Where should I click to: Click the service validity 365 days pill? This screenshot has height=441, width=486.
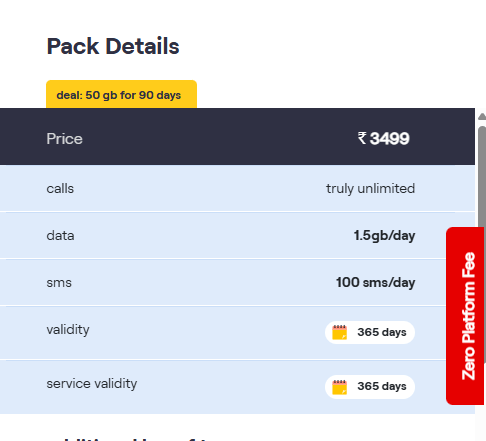370,387
